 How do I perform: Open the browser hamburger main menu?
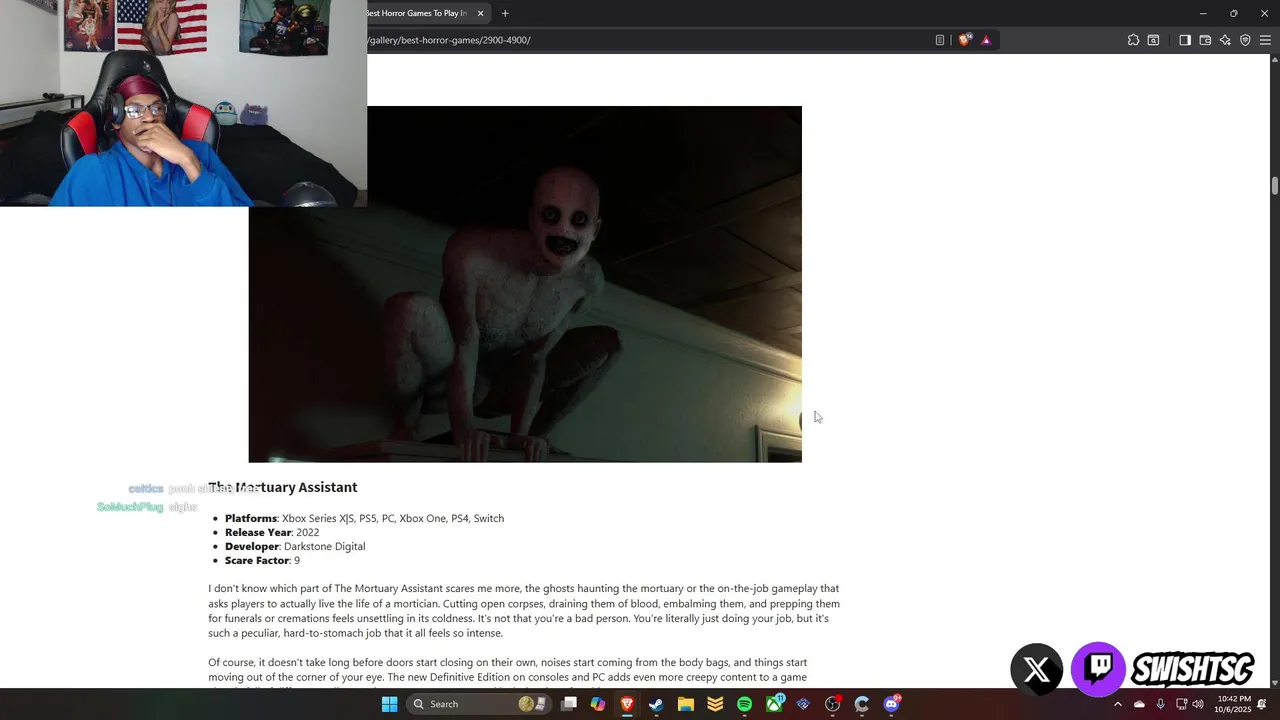(1265, 40)
